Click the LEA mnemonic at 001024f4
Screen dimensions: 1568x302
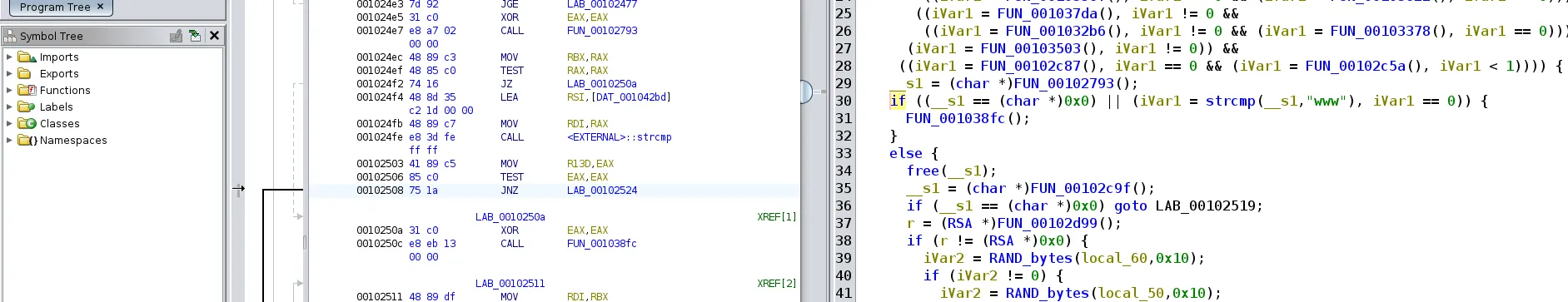click(x=510, y=97)
